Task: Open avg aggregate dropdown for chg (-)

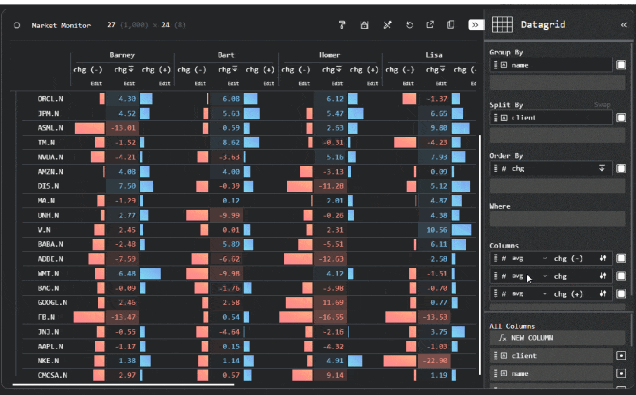Action: pos(529,258)
